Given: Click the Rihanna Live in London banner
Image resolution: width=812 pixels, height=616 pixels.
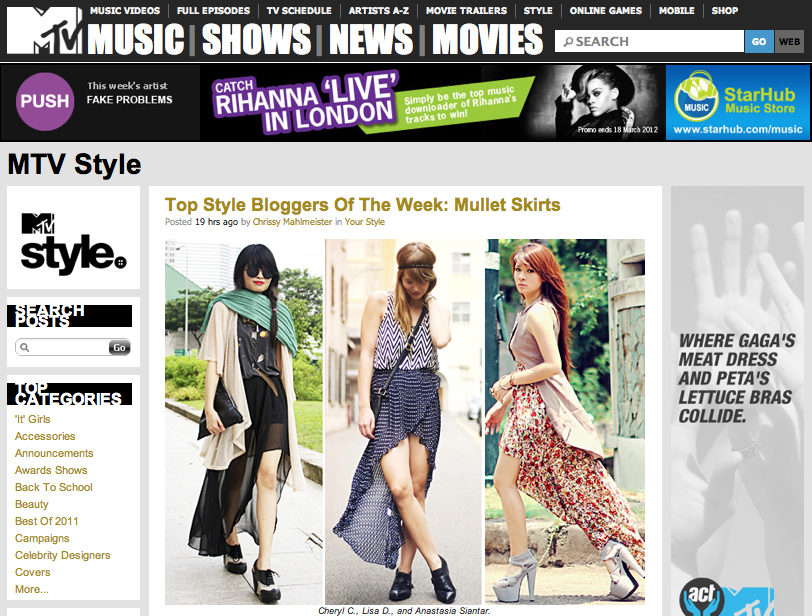Looking at the screenshot, I should [432, 102].
